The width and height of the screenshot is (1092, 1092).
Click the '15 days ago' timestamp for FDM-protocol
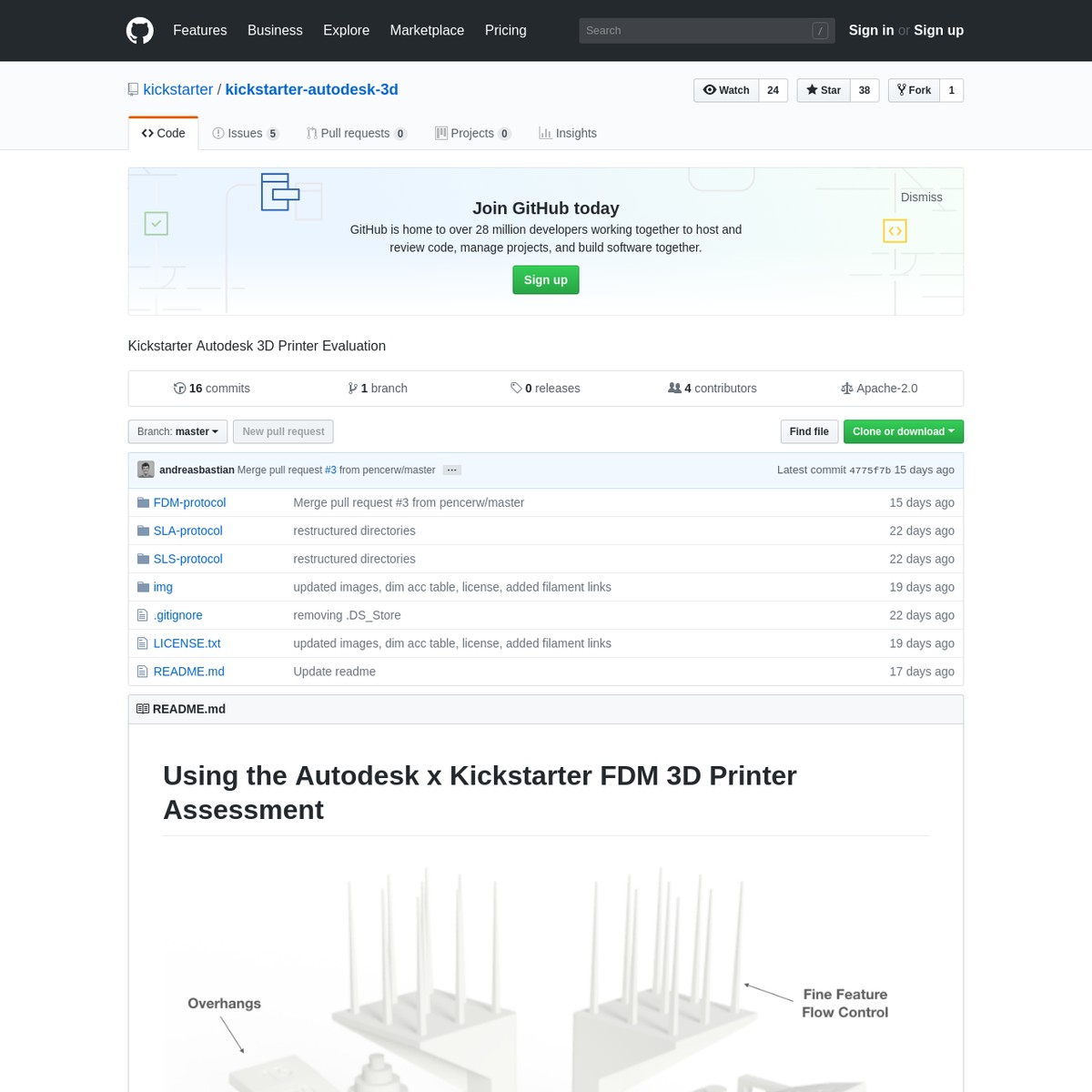(x=922, y=502)
